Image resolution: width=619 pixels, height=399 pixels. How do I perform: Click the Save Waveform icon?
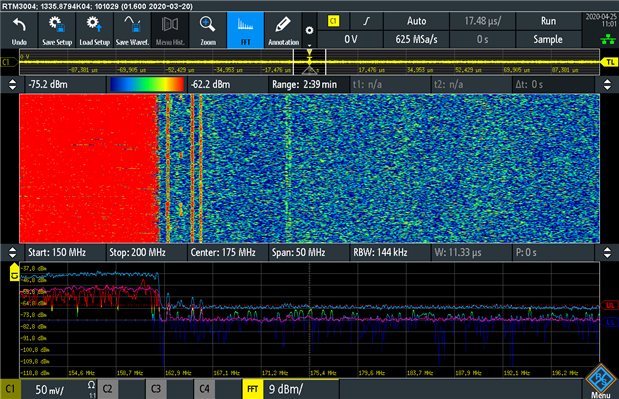[132, 30]
